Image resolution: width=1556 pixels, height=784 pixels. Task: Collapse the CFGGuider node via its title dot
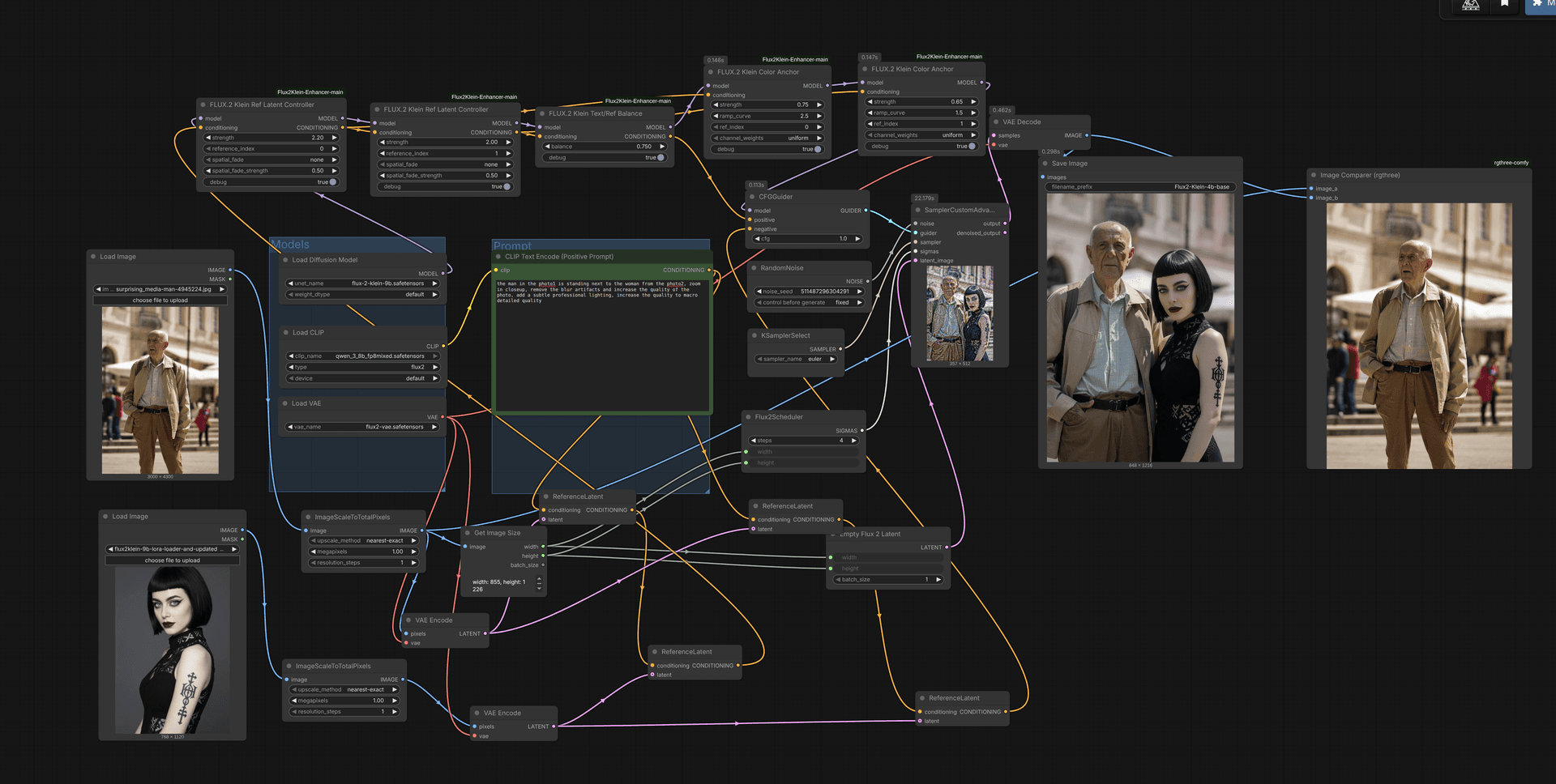click(x=751, y=197)
